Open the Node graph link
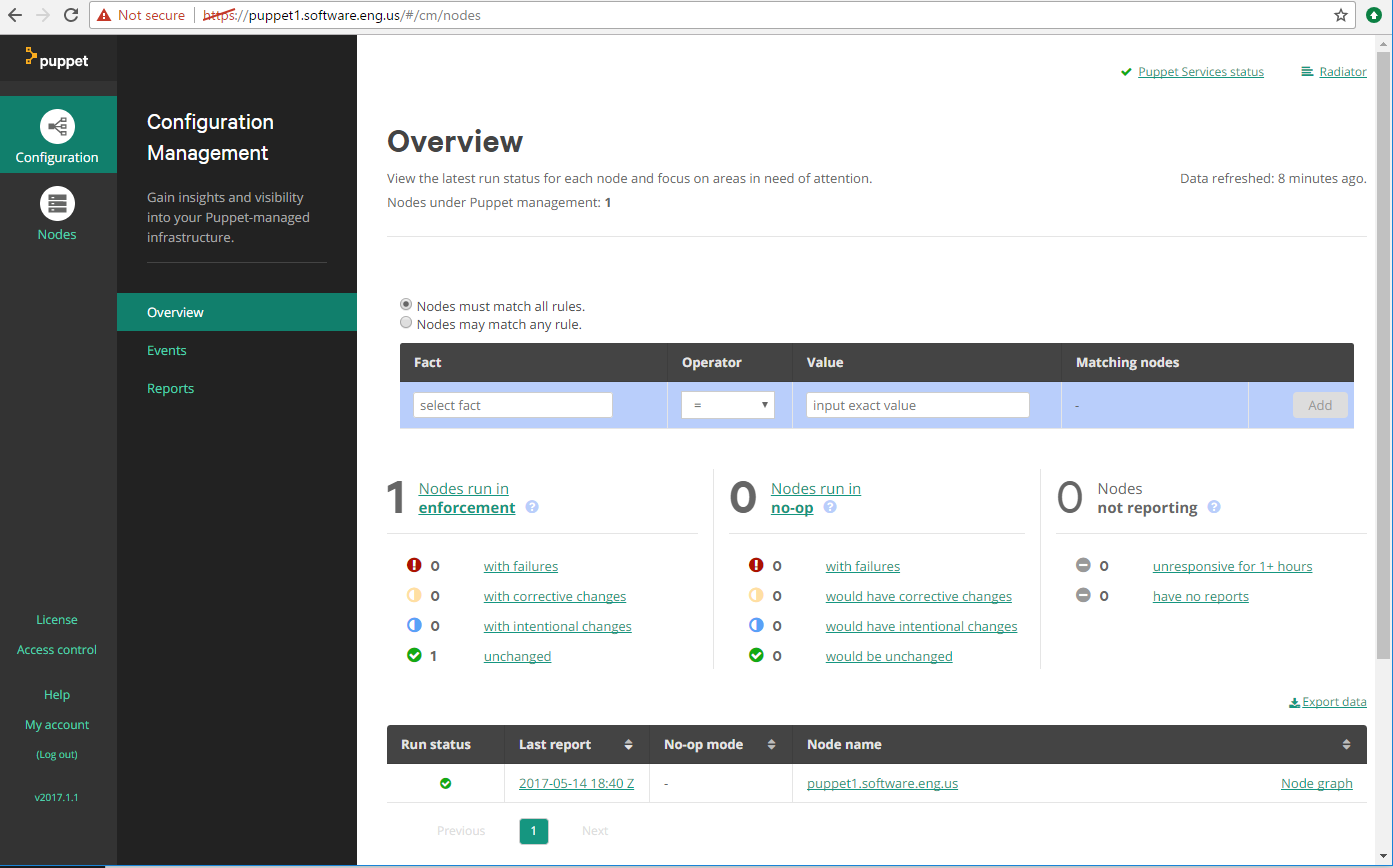Viewport: 1393px width, 868px height. 1316,783
